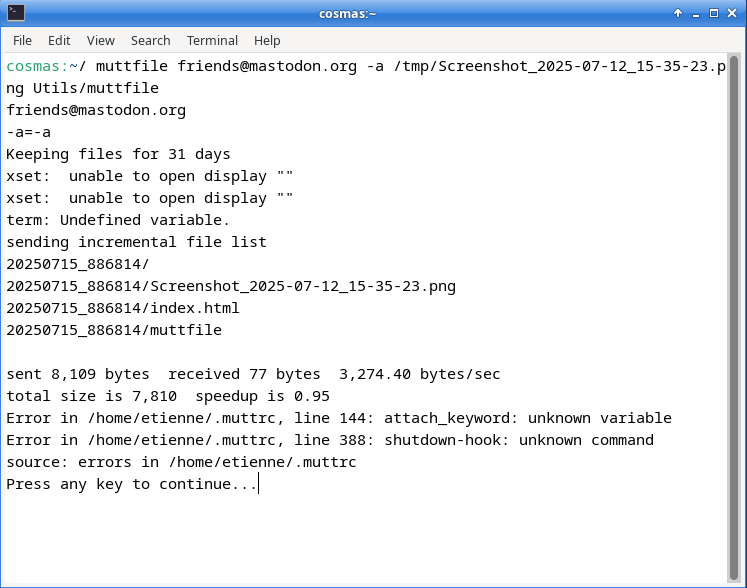747x588 pixels.
Task: Open the File menu
Action: pos(22,41)
